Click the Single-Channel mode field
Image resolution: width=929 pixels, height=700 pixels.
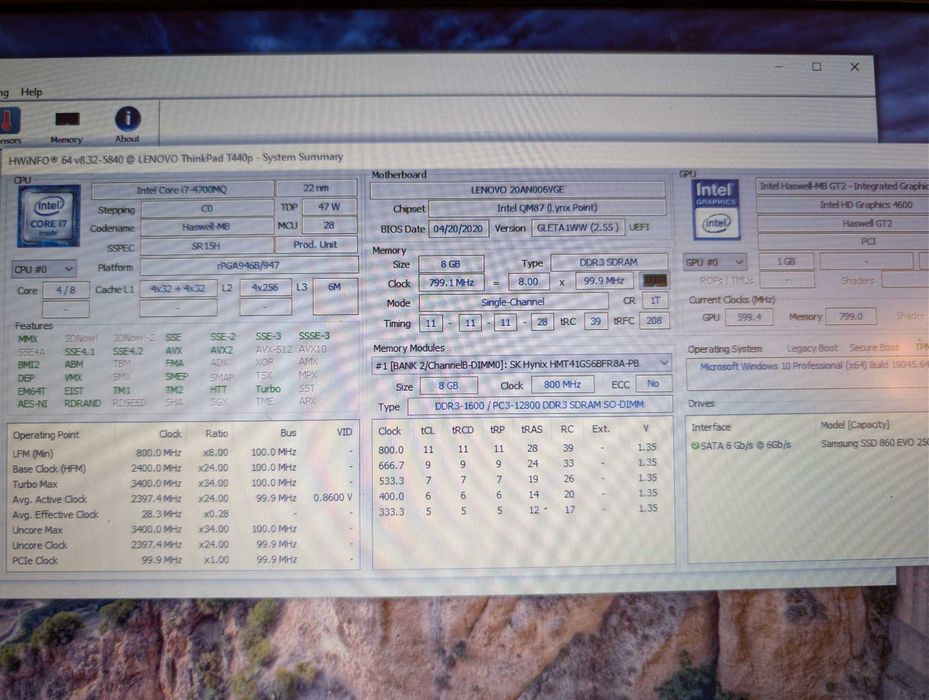[513, 302]
